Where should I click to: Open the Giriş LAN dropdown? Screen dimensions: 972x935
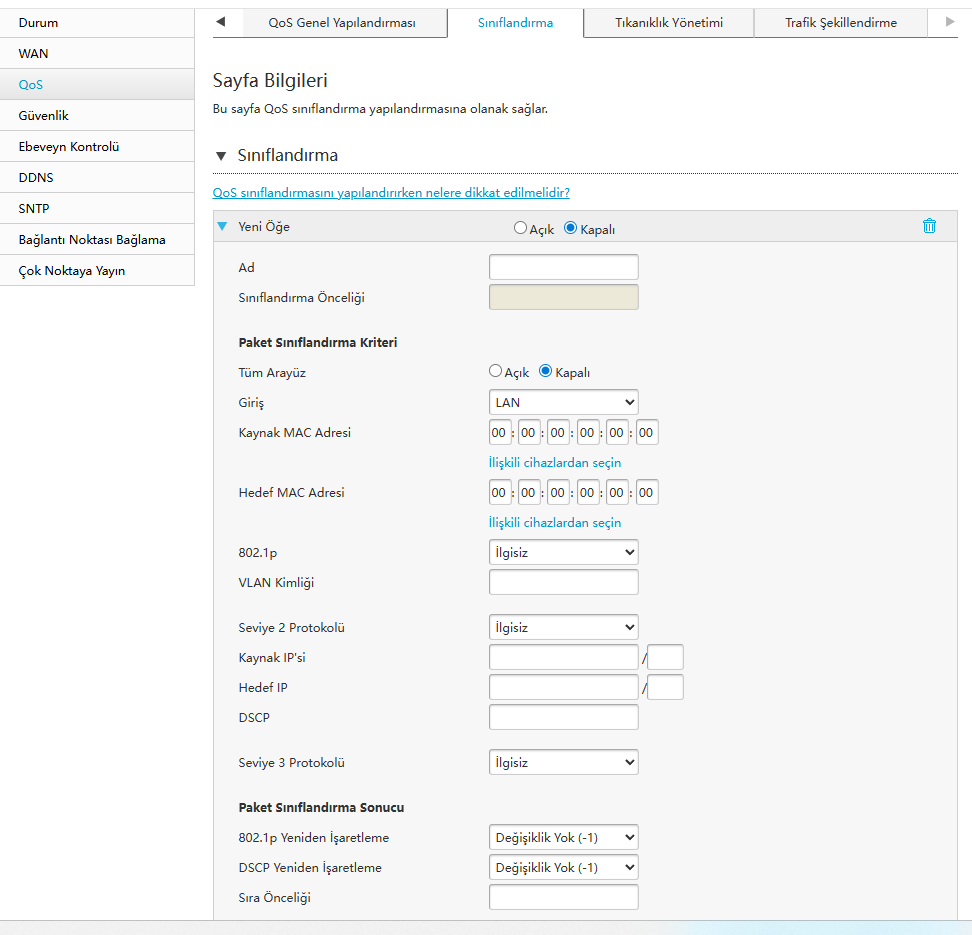pyautogui.click(x=563, y=402)
